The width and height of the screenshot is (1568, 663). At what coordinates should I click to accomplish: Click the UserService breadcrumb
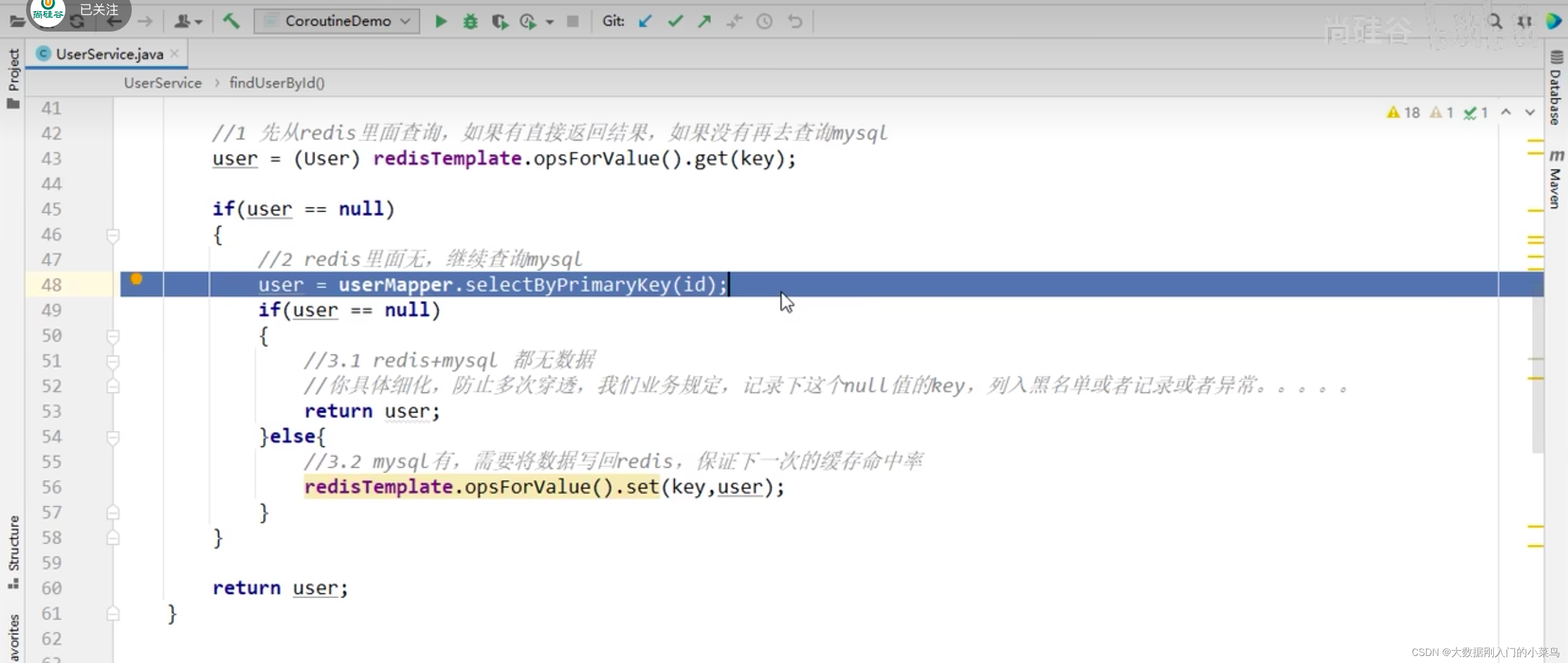163,83
